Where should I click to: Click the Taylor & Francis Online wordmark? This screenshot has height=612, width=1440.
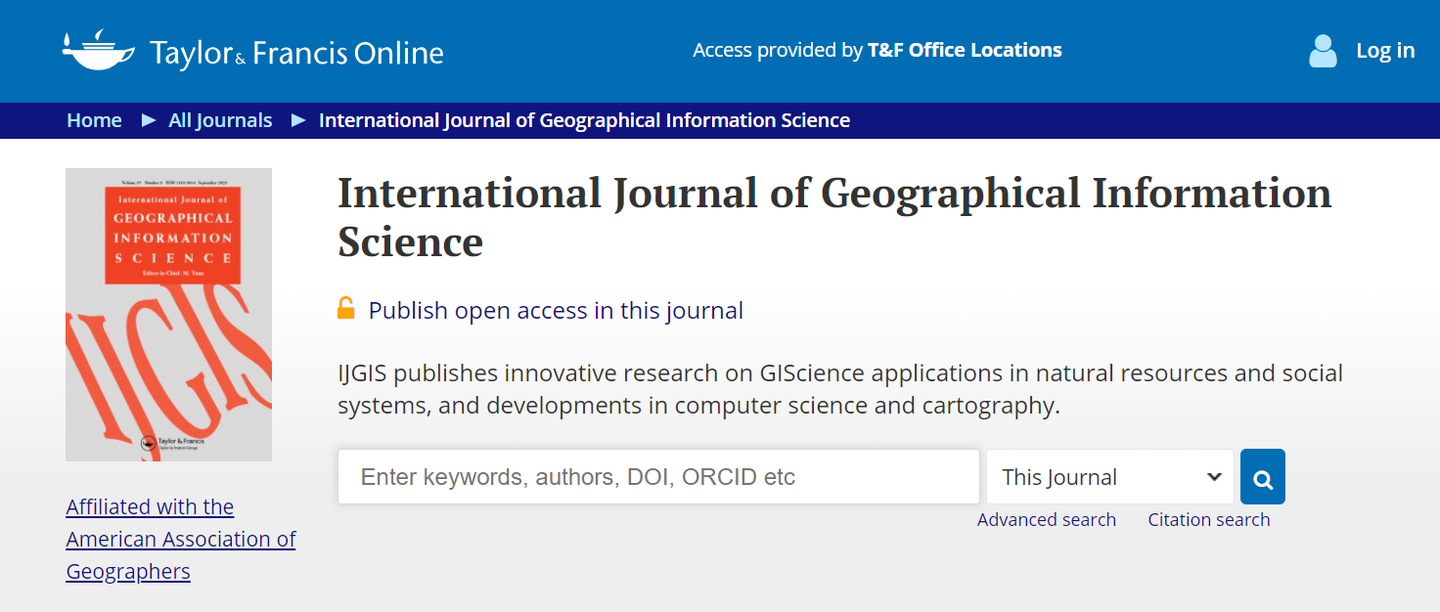[x=296, y=52]
